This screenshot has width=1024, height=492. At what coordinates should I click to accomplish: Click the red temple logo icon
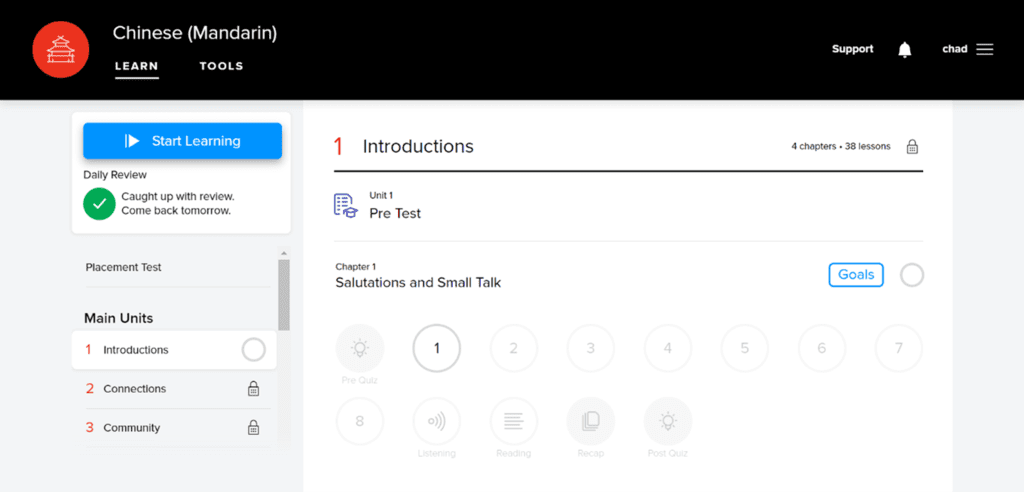[62, 49]
